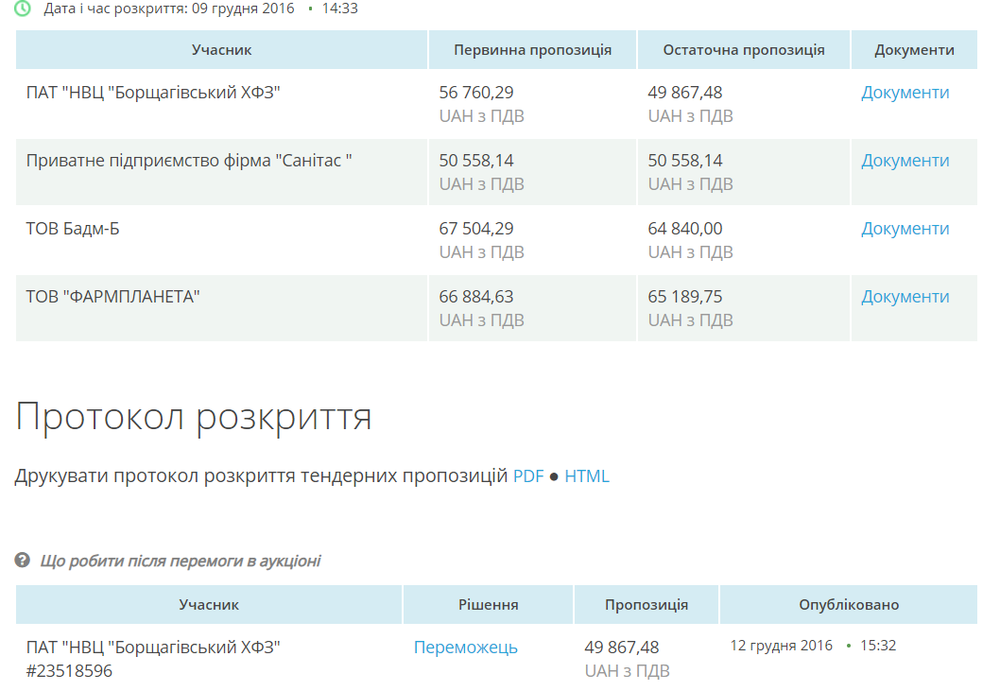
Task: Click final bid 49 867,48 in bids table
Action: [x=686, y=93]
